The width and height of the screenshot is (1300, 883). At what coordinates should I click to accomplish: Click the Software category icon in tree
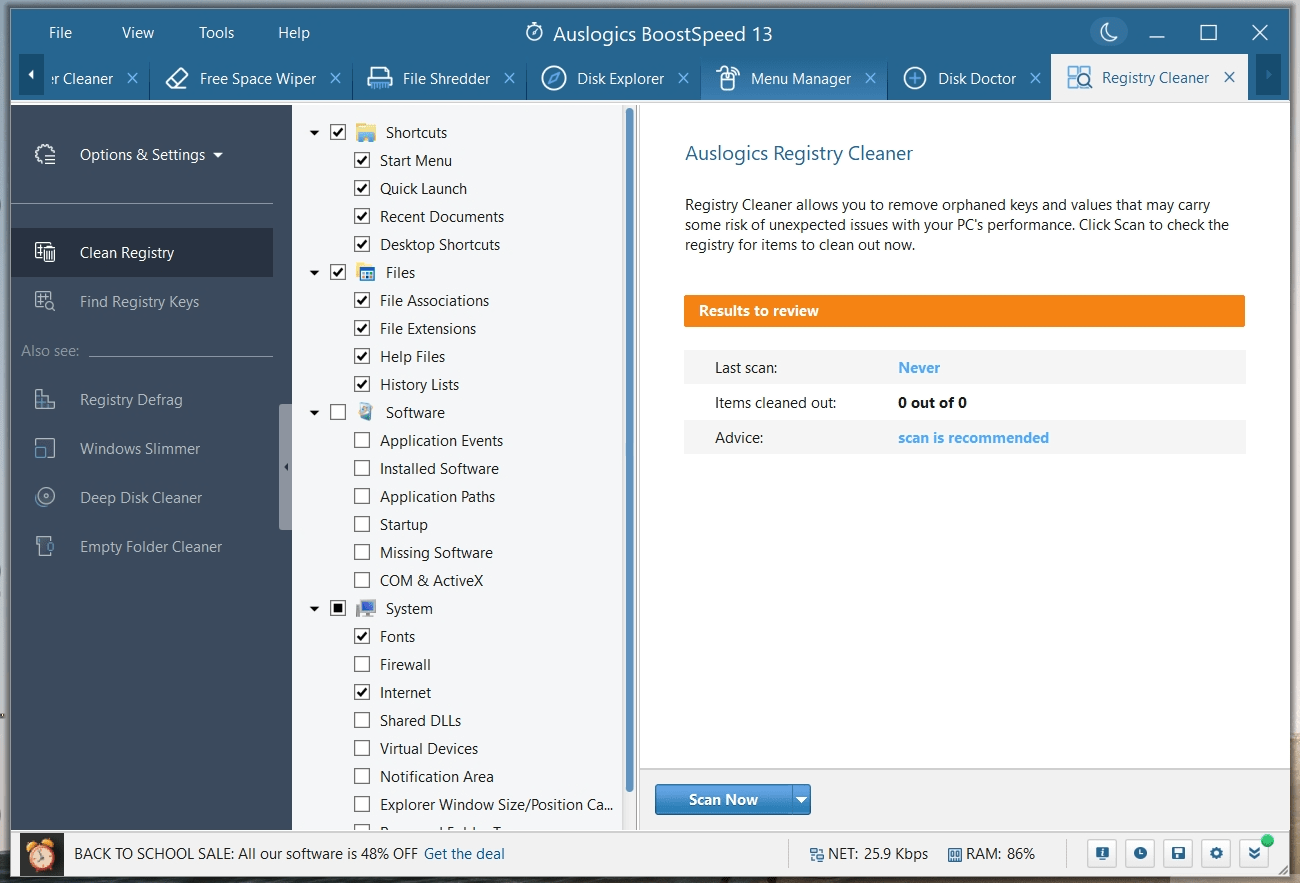(x=366, y=412)
